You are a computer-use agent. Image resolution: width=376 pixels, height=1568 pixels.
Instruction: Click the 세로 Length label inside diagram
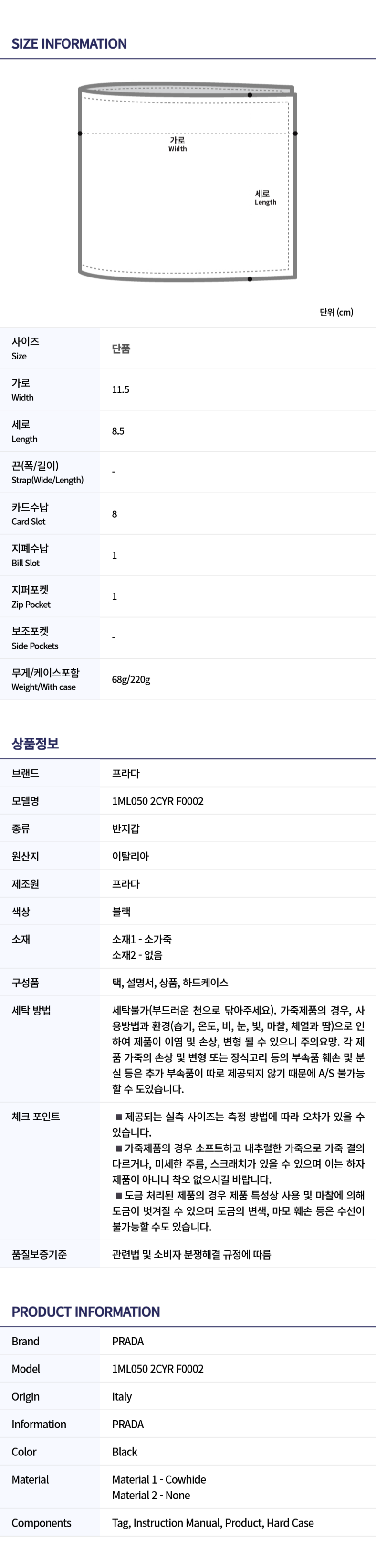point(265,198)
